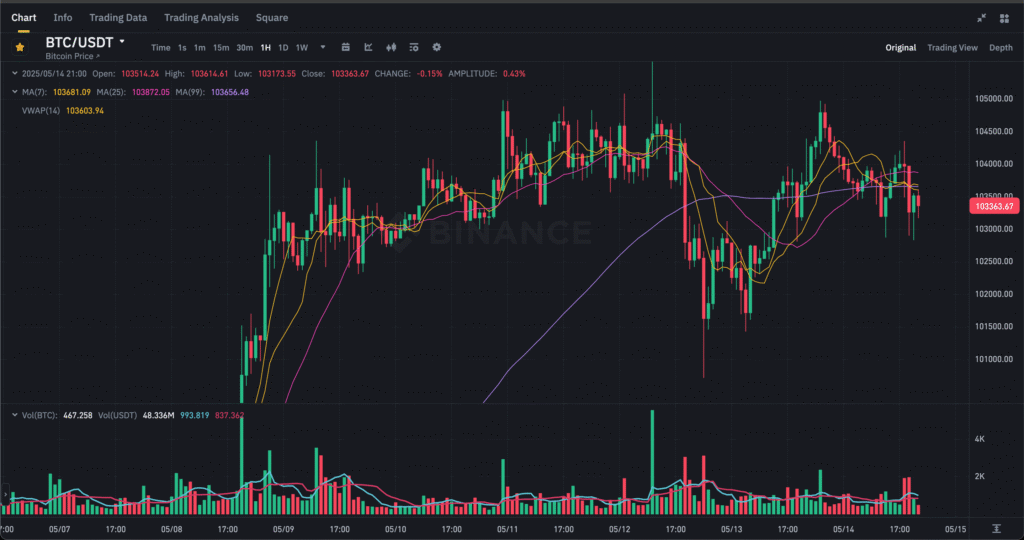The width and height of the screenshot is (1024, 540).
Task: Expand the BTC/USDT pair selector dropdown
Action: [122, 42]
